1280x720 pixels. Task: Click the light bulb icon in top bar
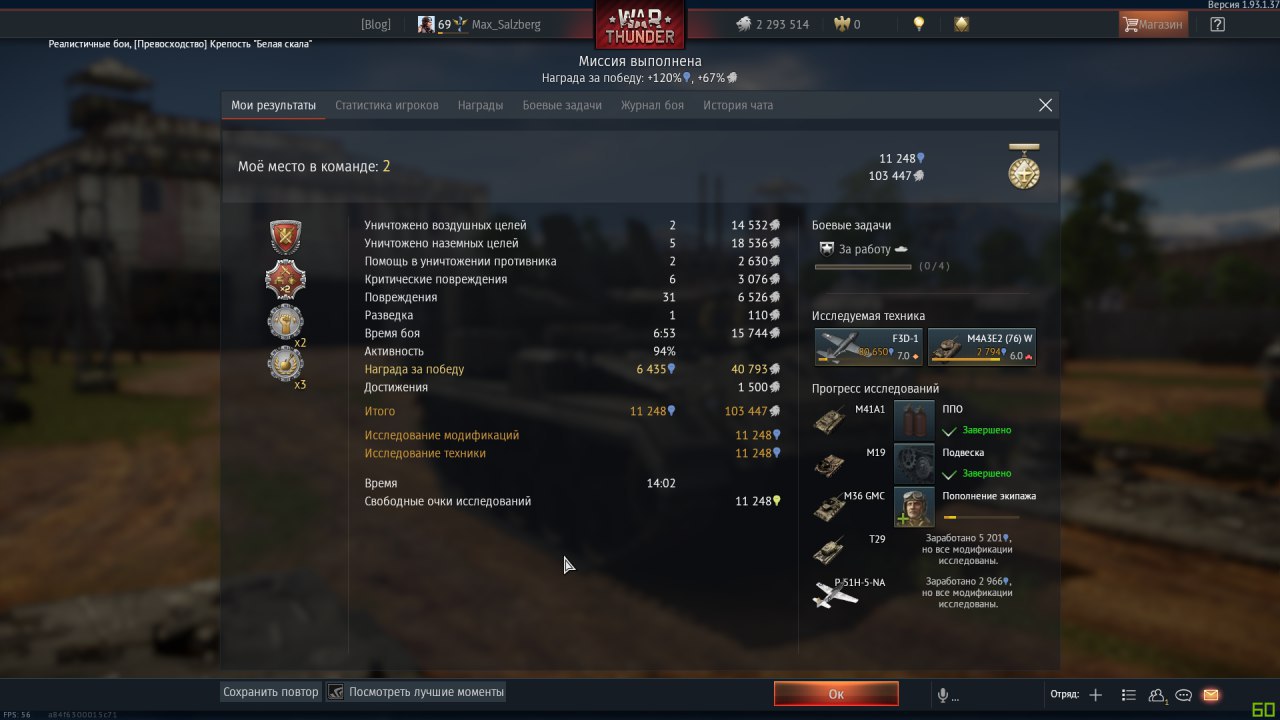click(x=919, y=24)
